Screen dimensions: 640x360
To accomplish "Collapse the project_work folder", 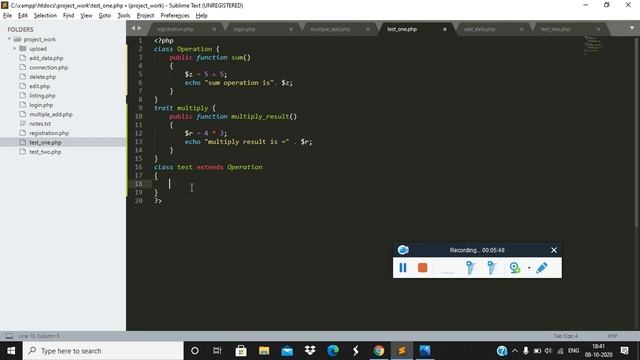I will click(9, 39).
